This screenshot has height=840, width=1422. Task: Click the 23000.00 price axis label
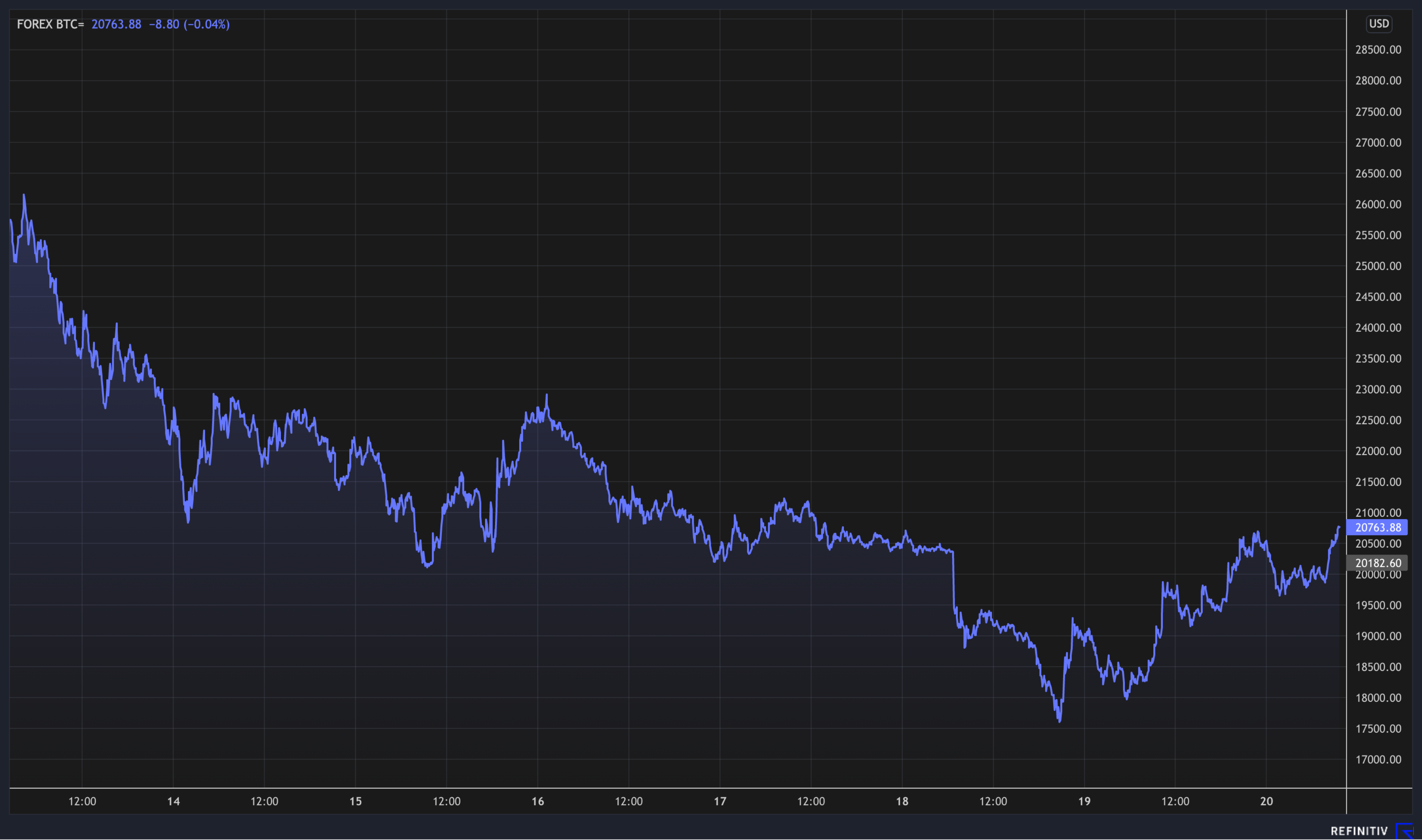click(x=1378, y=390)
